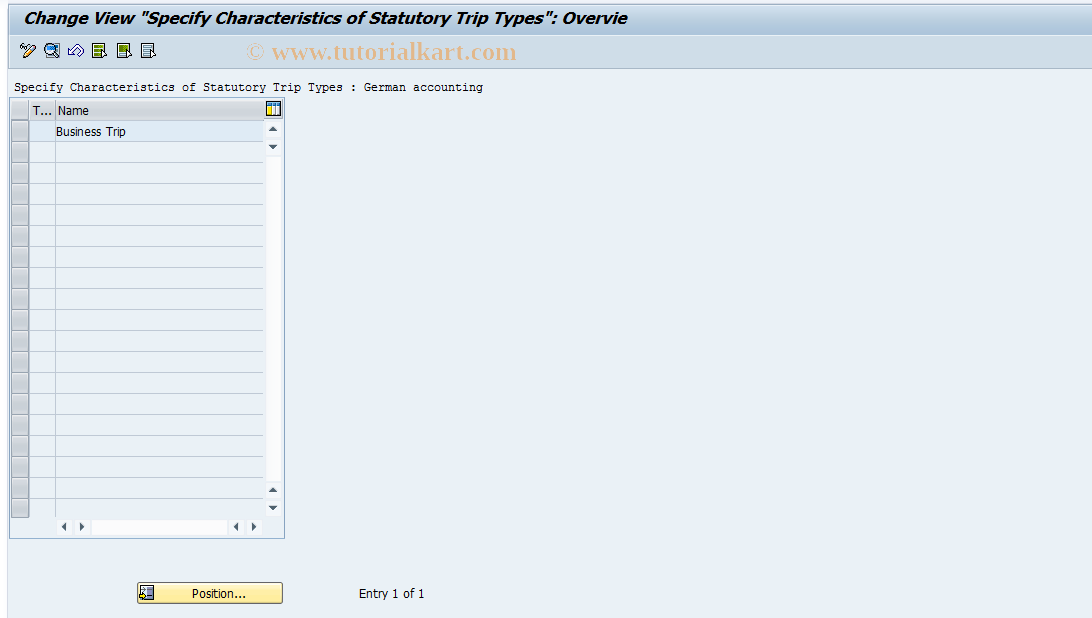Click the Deselect All icon
1092x618 pixels.
coord(148,50)
